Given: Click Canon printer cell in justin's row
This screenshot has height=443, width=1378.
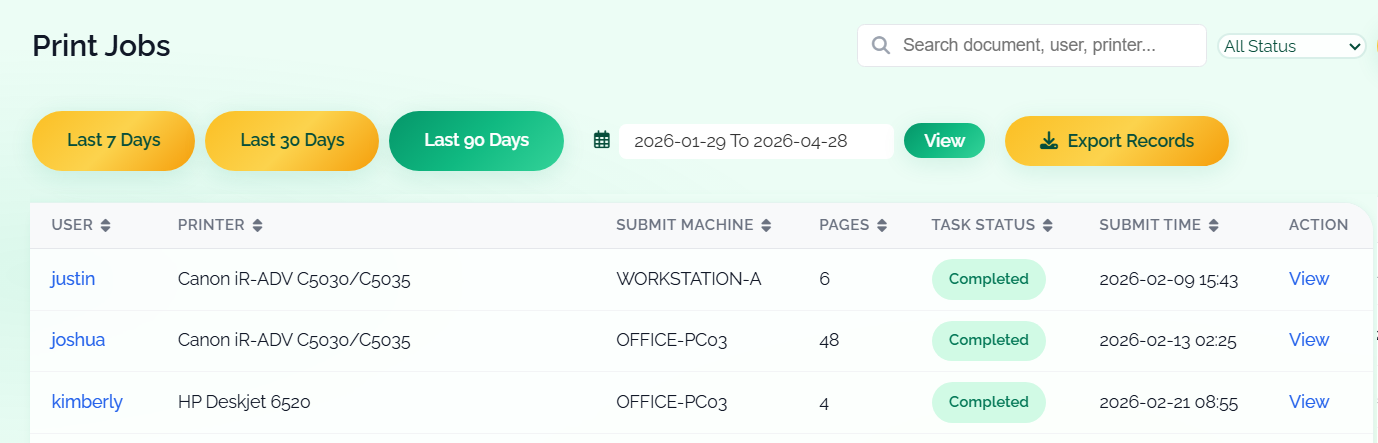Looking at the screenshot, I should point(294,280).
